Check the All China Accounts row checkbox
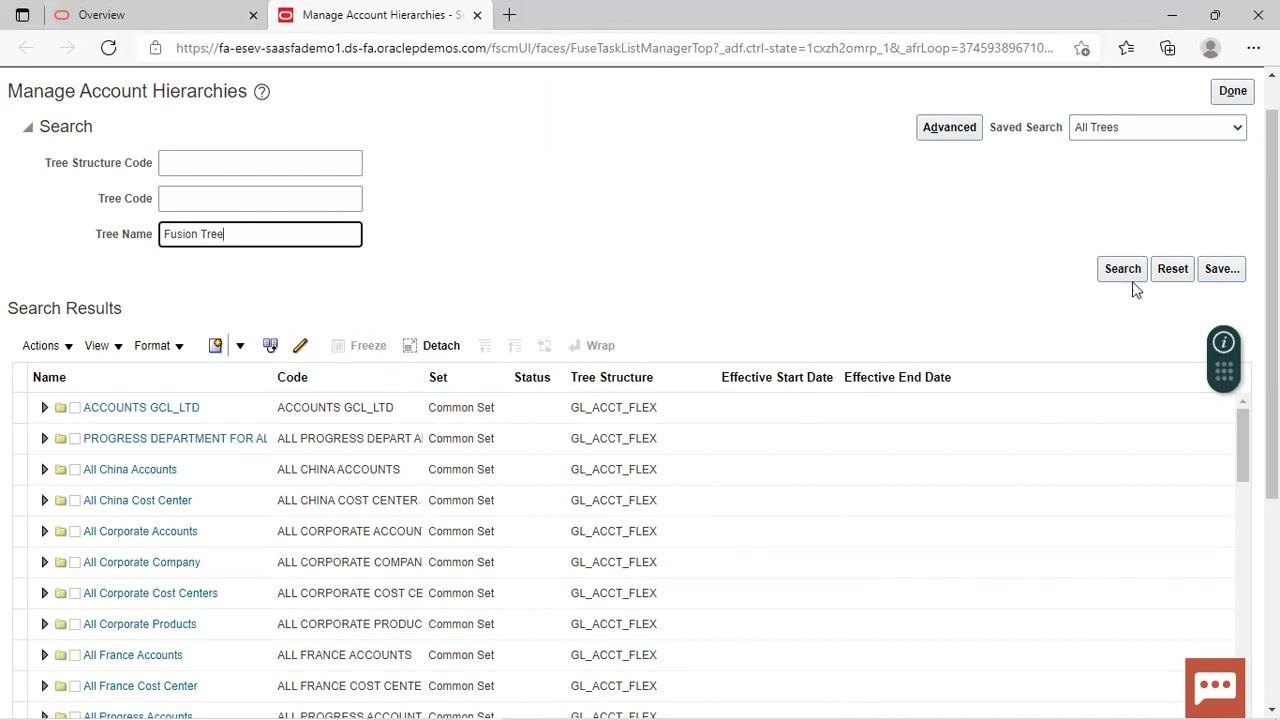Image resolution: width=1280 pixels, height=720 pixels. pos(75,470)
